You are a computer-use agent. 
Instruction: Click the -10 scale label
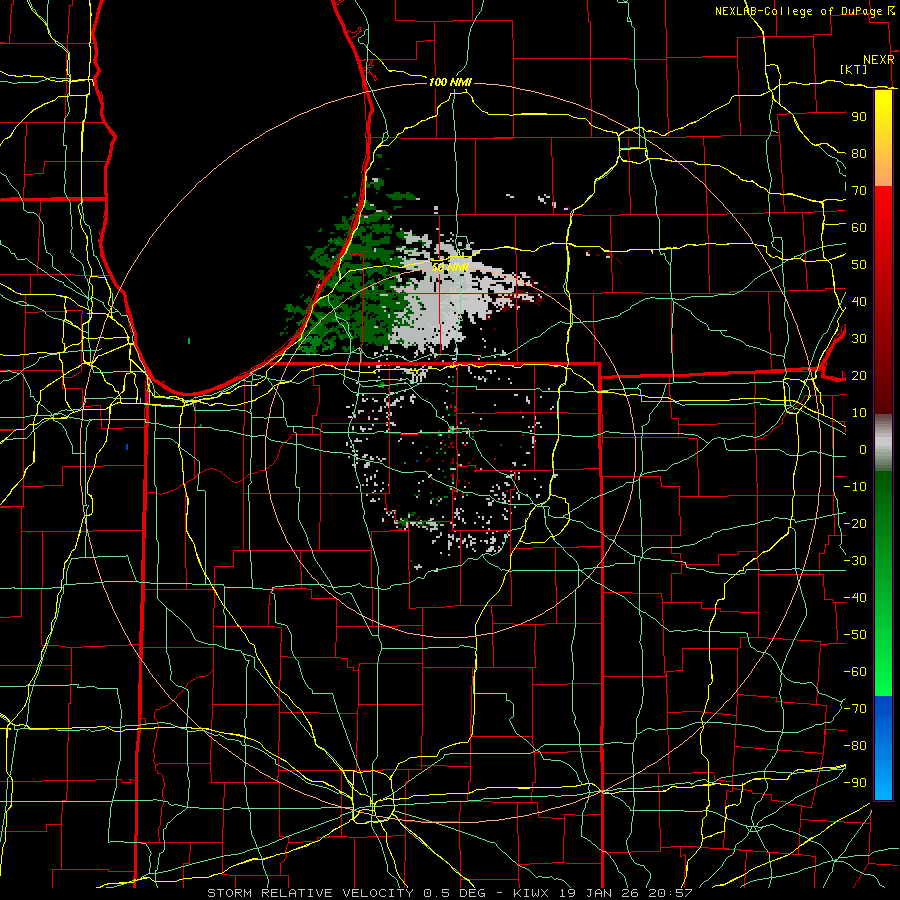[x=855, y=487]
